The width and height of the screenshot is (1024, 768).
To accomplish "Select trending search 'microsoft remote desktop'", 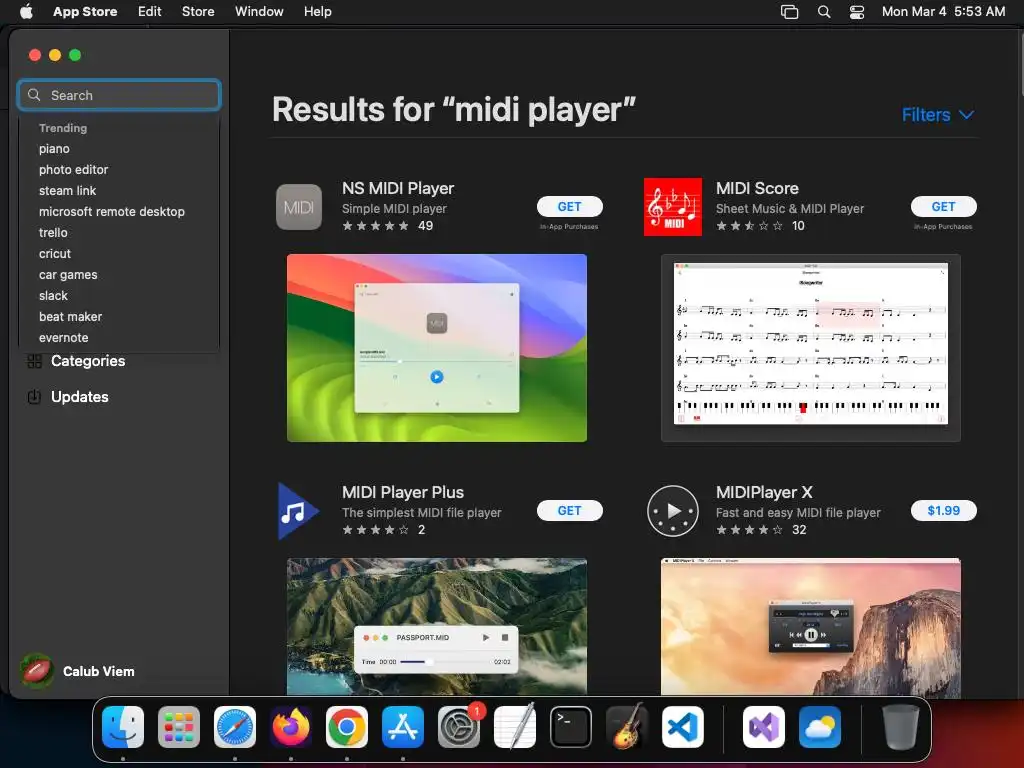I will click(112, 212).
